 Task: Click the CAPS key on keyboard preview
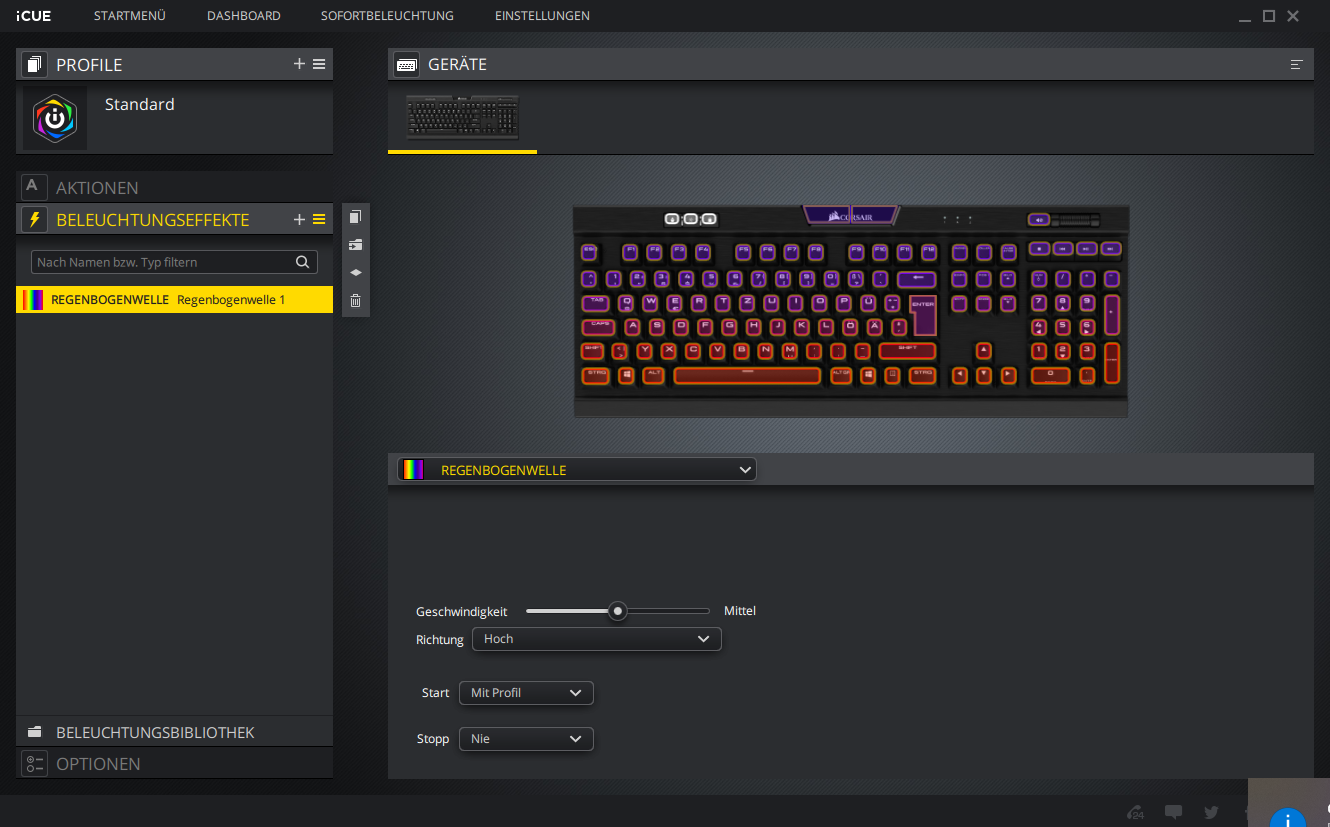pyautogui.click(x=598, y=327)
